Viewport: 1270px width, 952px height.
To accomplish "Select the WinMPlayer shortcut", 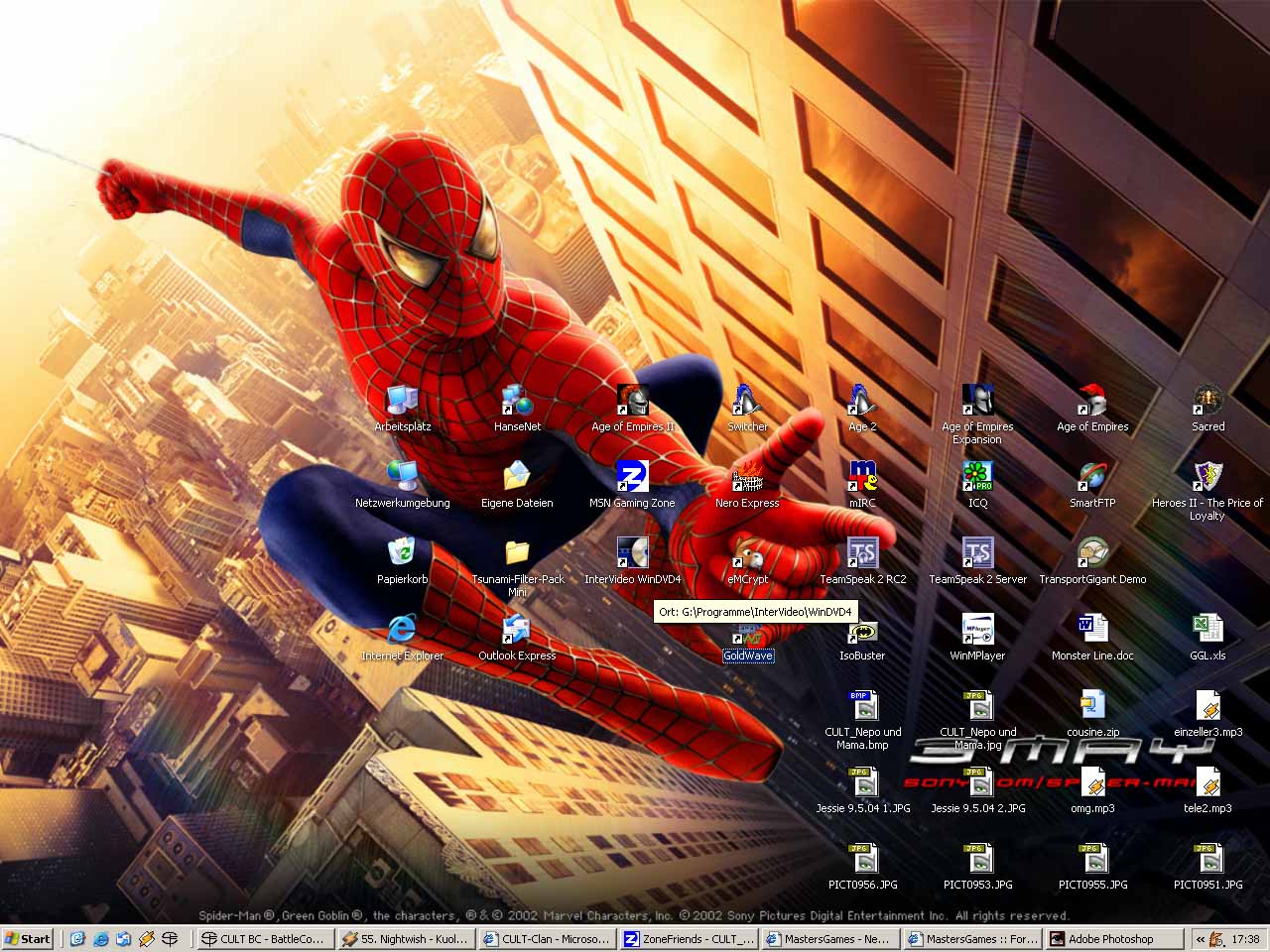I will 977,638.
